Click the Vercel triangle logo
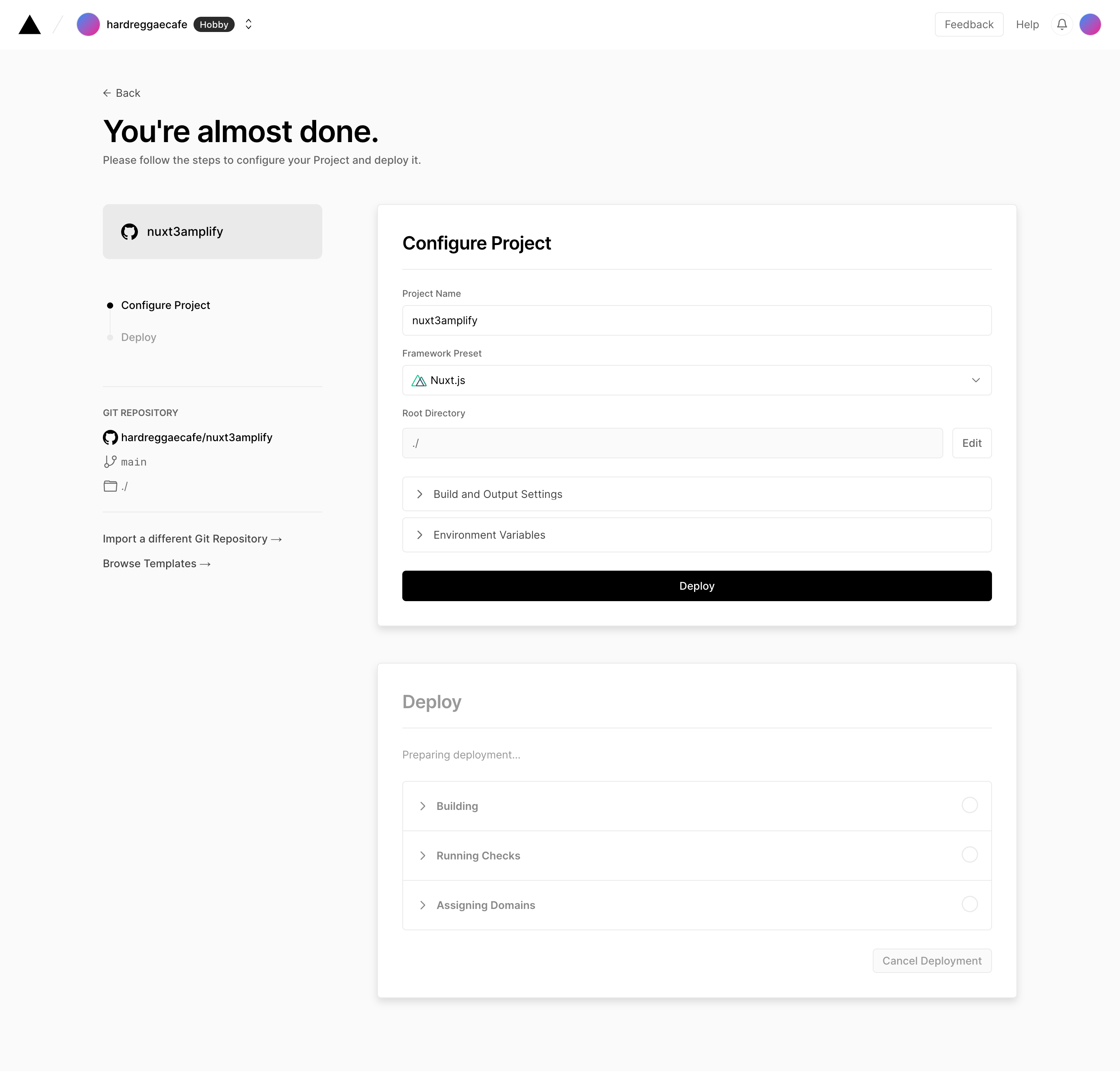 [x=30, y=24]
